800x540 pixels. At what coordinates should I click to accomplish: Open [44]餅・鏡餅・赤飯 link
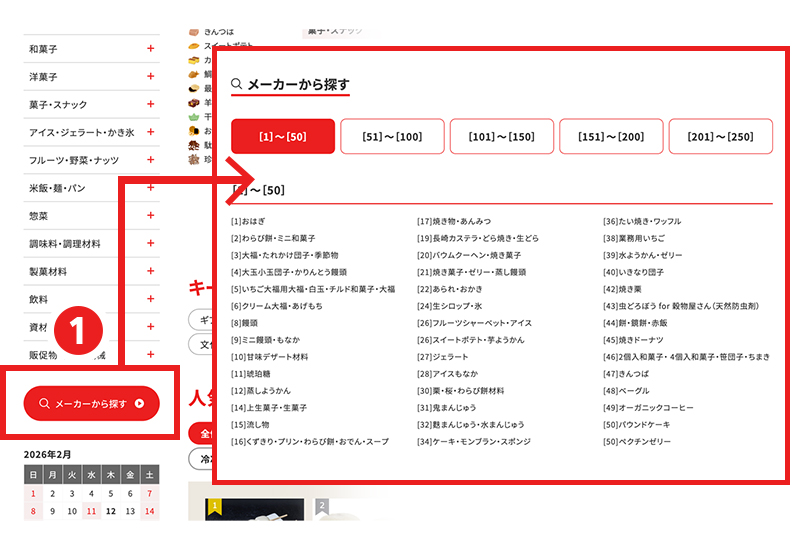(635, 323)
